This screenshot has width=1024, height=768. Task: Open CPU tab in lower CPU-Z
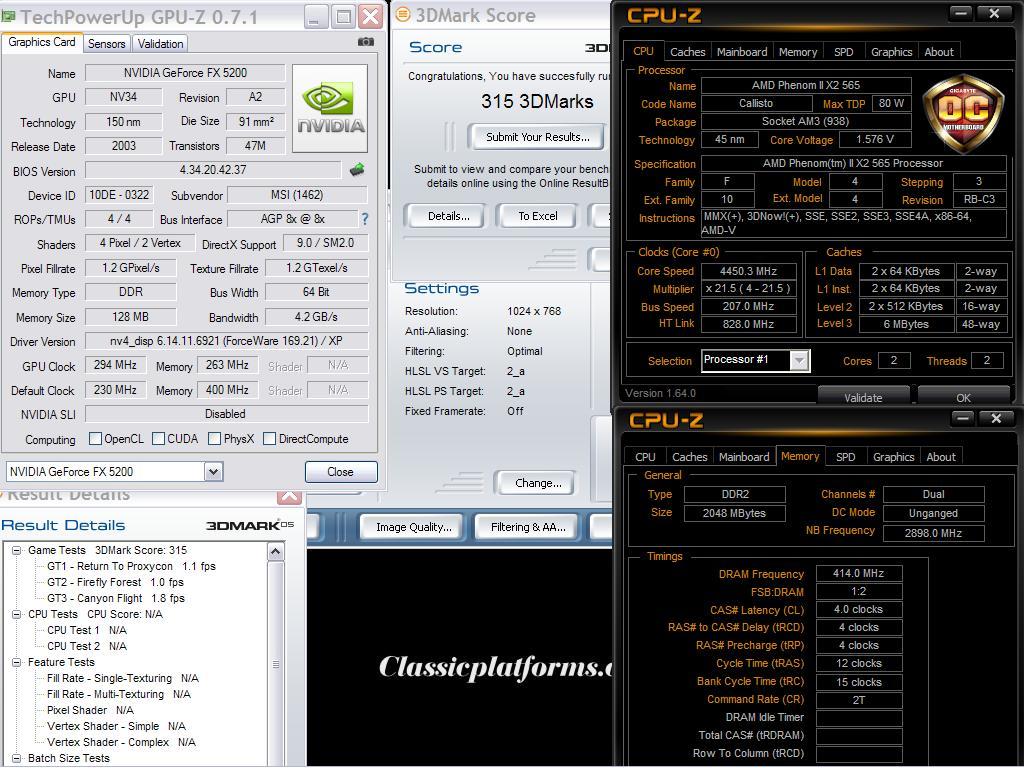tap(645, 457)
